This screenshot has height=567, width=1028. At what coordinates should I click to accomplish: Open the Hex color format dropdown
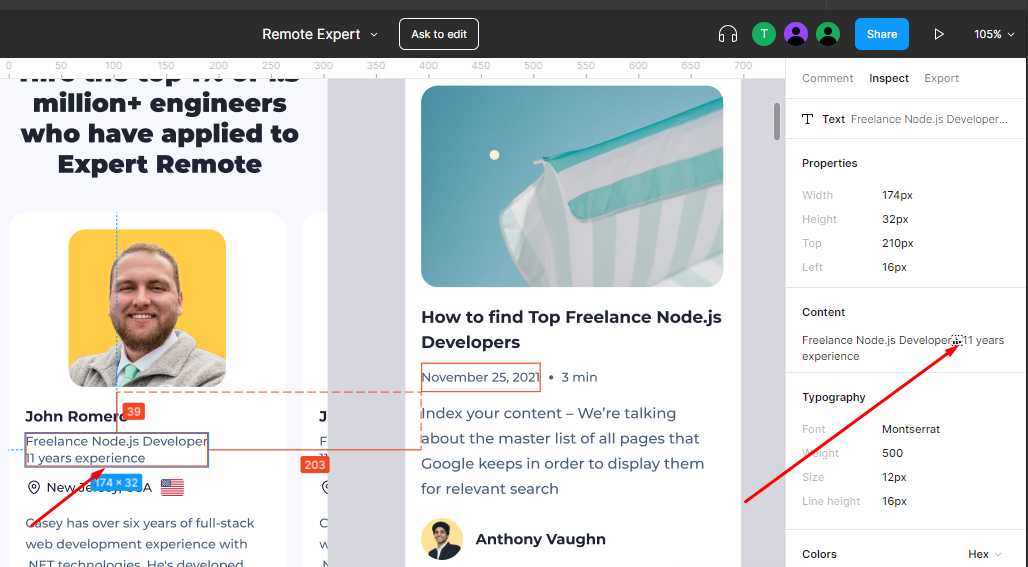tap(985, 554)
